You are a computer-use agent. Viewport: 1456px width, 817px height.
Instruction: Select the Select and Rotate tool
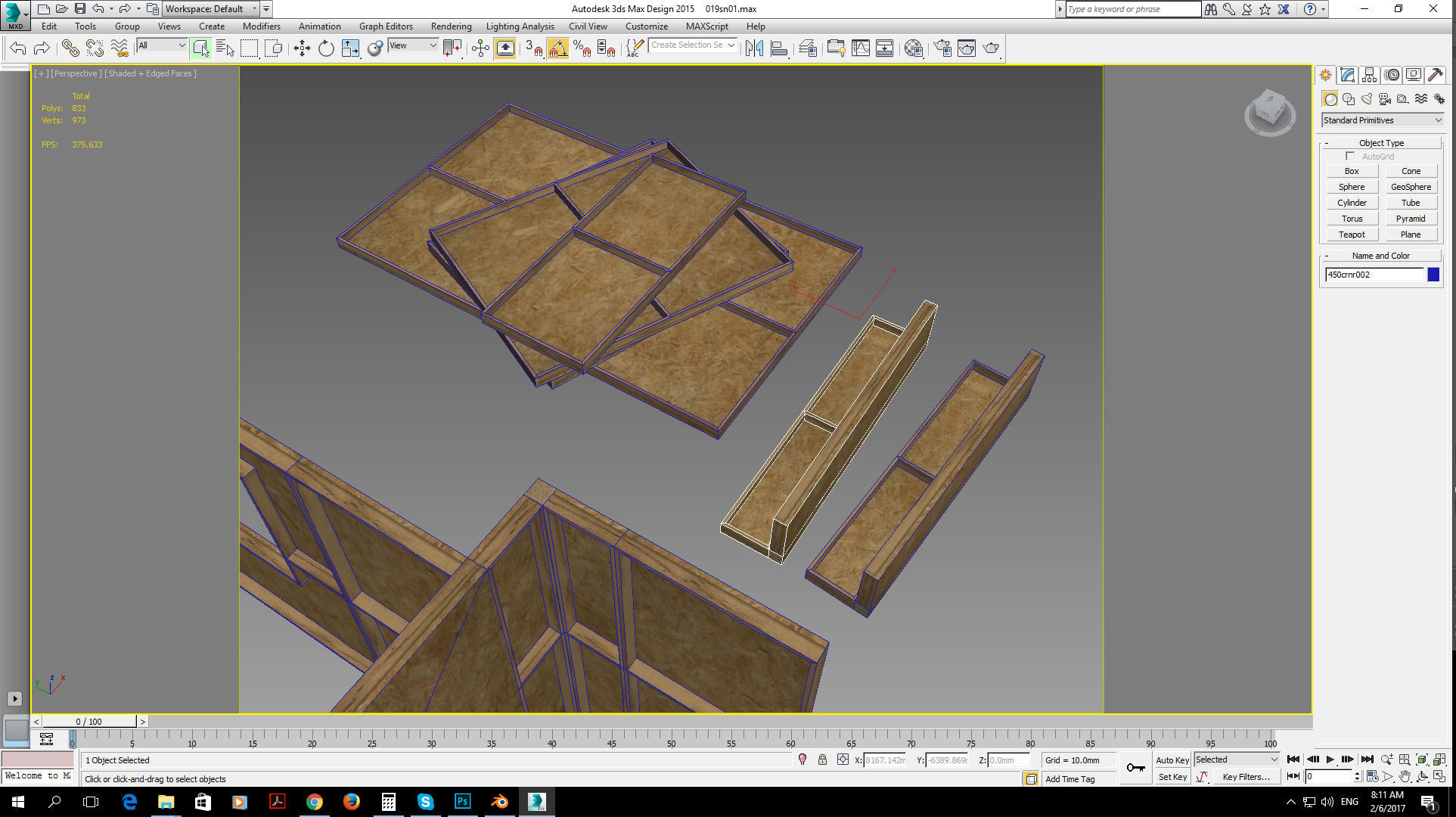click(326, 48)
